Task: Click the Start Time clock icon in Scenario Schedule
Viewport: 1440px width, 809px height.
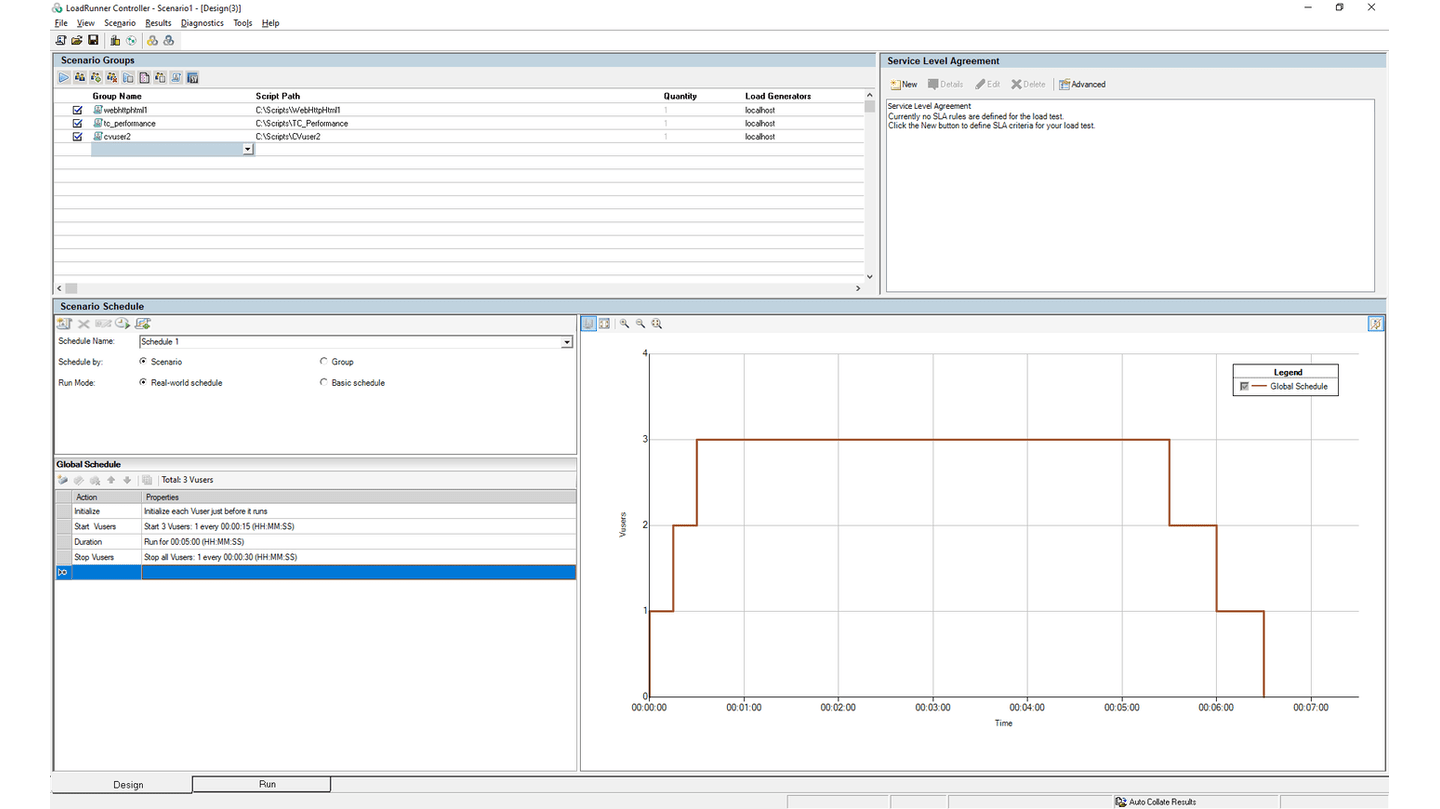Action: [122, 323]
